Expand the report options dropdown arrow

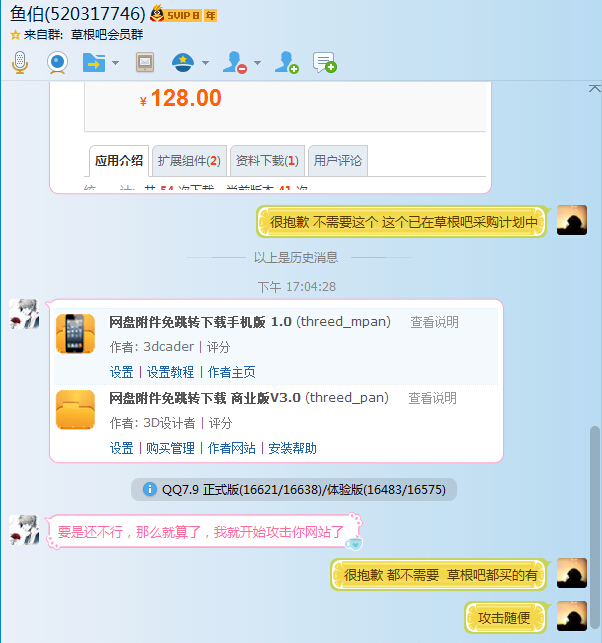[x=205, y=63]
